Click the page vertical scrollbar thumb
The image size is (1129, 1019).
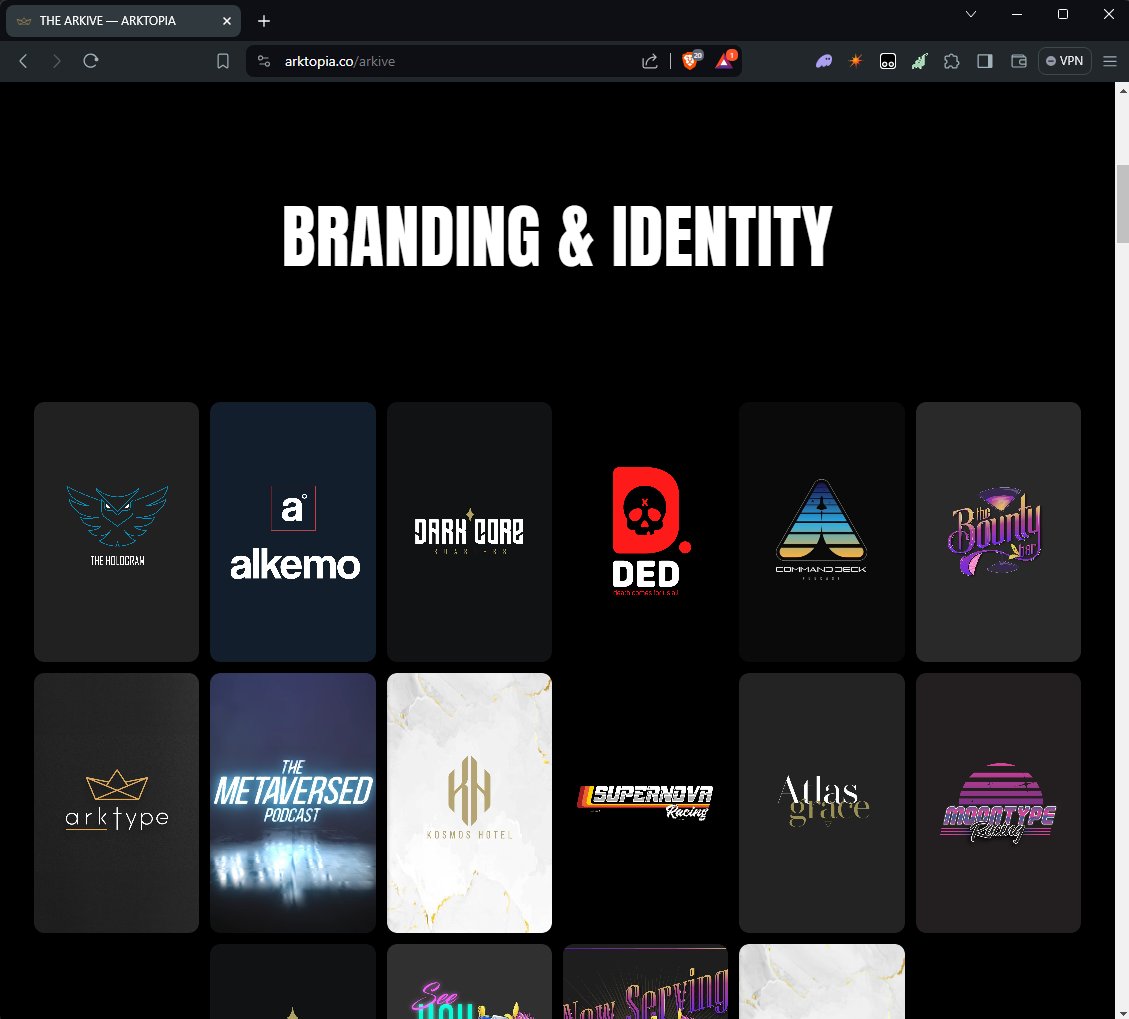1122,204
